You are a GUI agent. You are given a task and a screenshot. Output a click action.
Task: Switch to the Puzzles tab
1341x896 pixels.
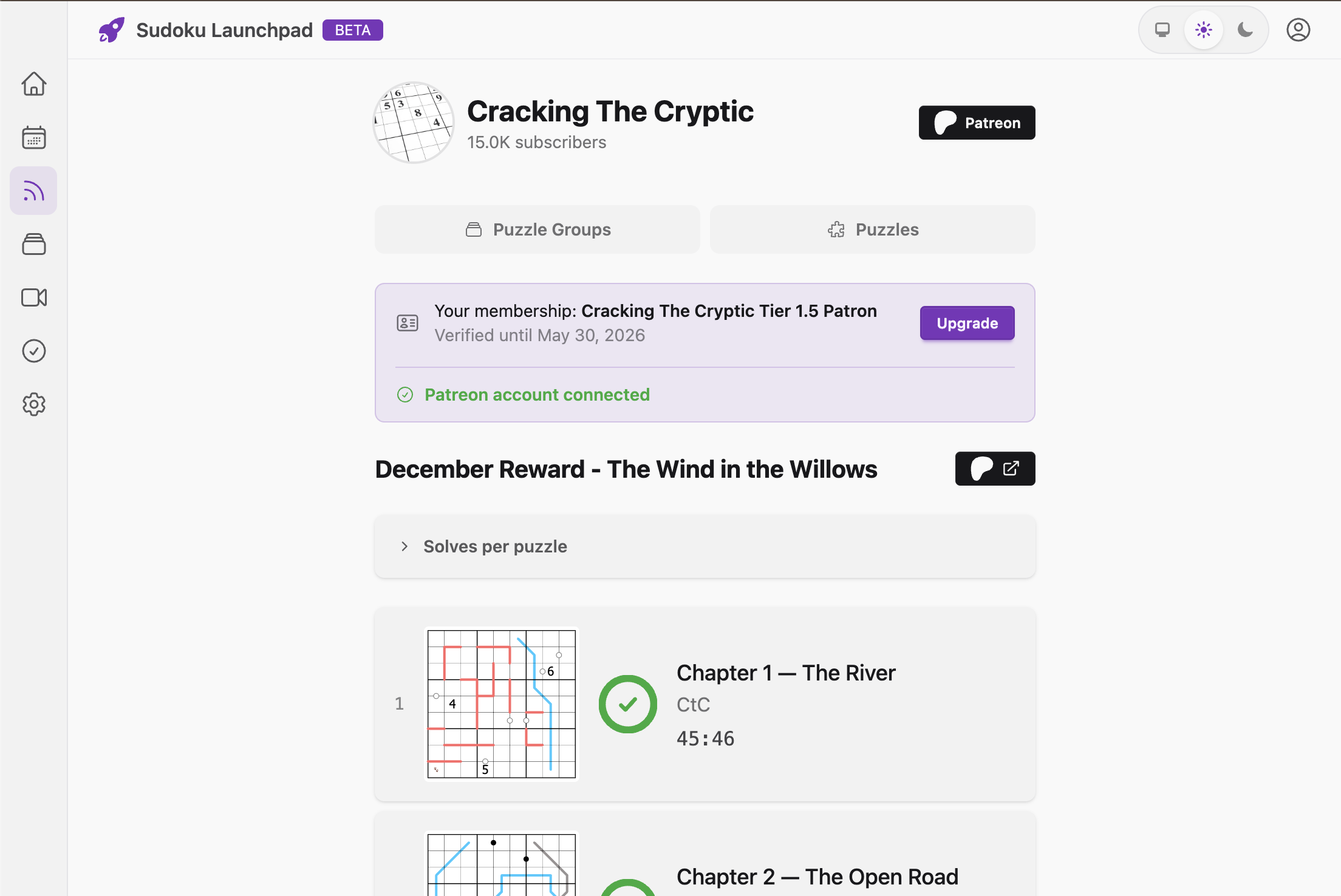click(x=873, y=229)
